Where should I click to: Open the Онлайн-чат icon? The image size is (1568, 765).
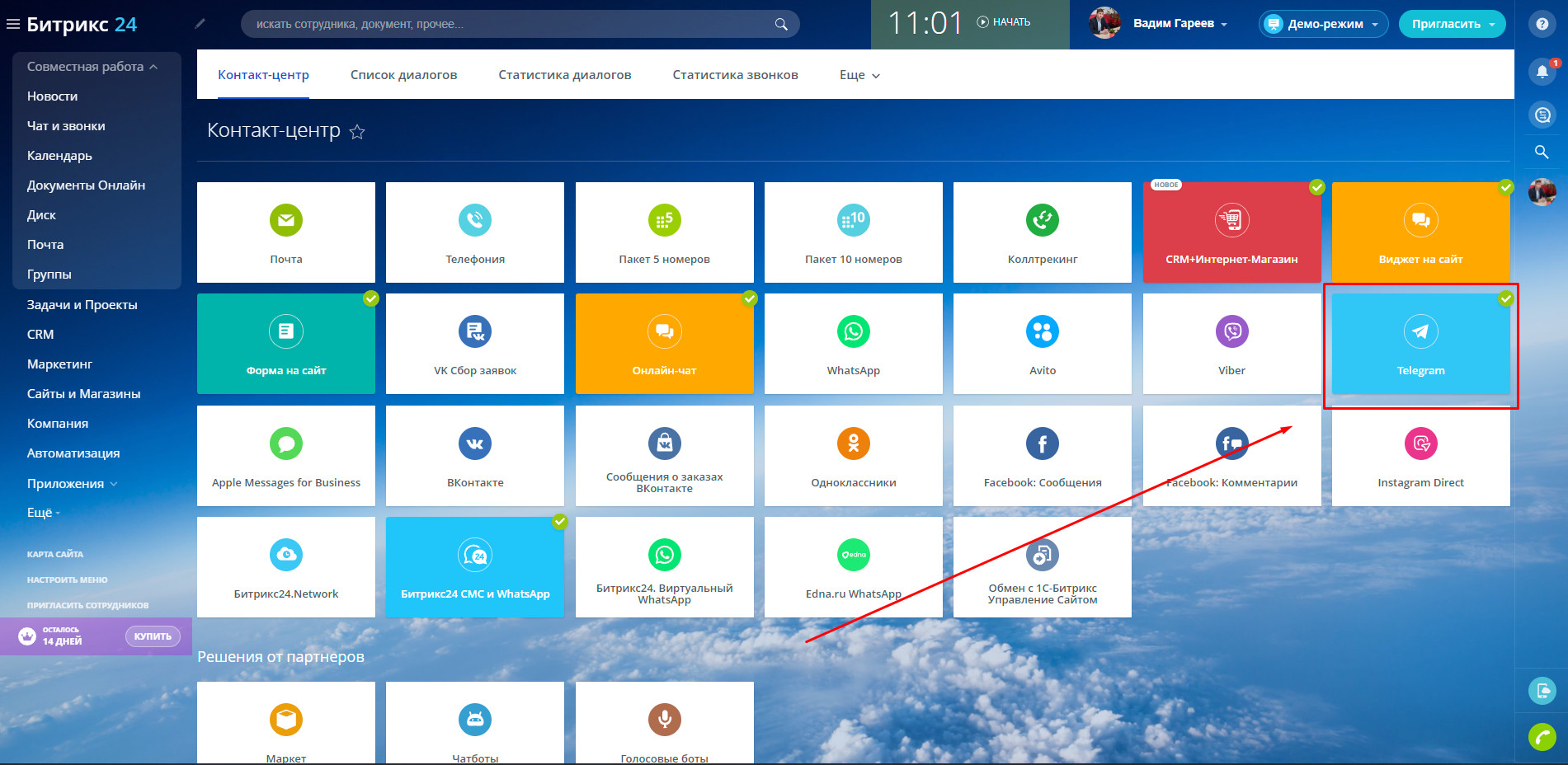tap(665, 331)
